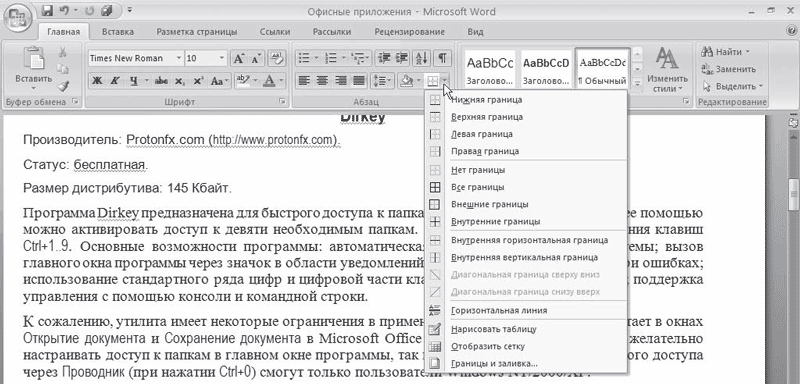Open the Times New Roman font dropdown
The image size is (800, 384).
(x=179, y=58)
